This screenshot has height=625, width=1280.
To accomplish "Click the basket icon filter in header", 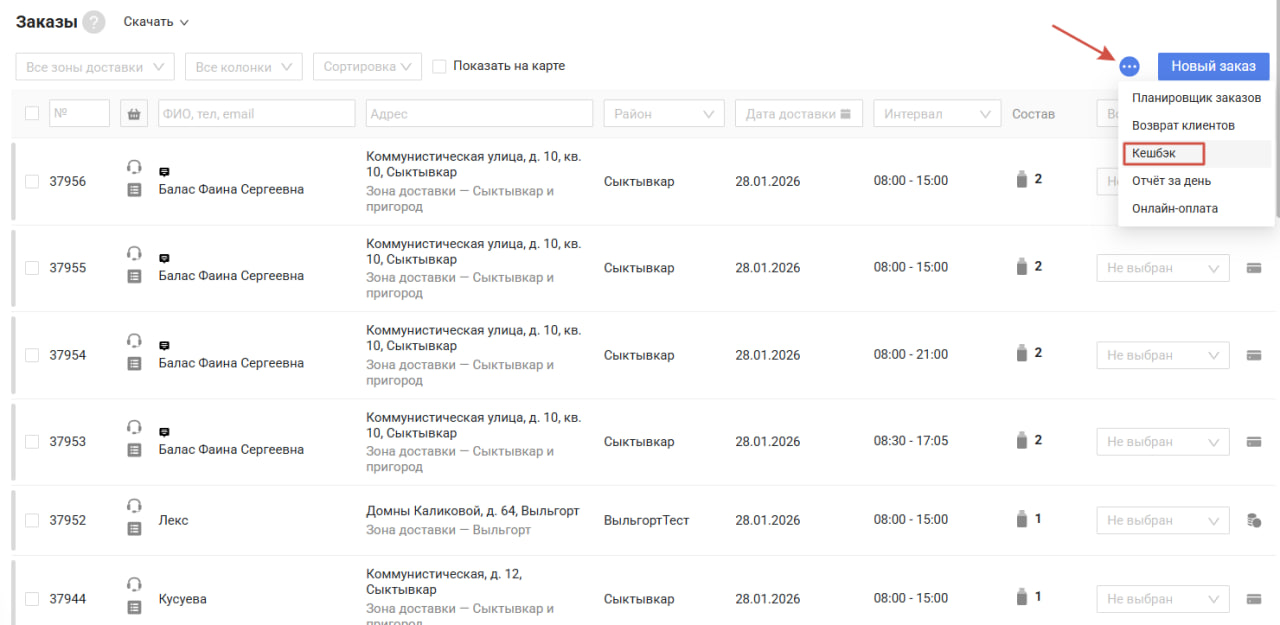I will pos(133,114).
